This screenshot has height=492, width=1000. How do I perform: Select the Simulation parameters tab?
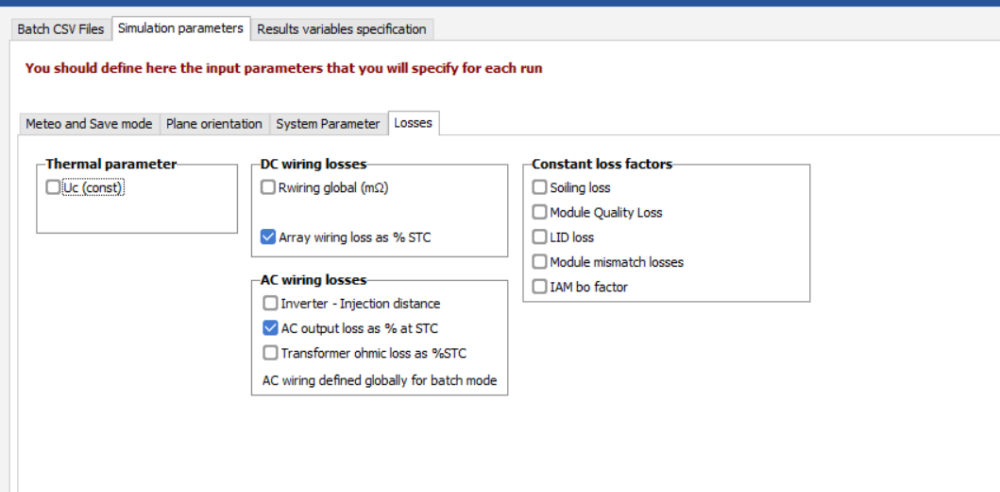(180, 28)
